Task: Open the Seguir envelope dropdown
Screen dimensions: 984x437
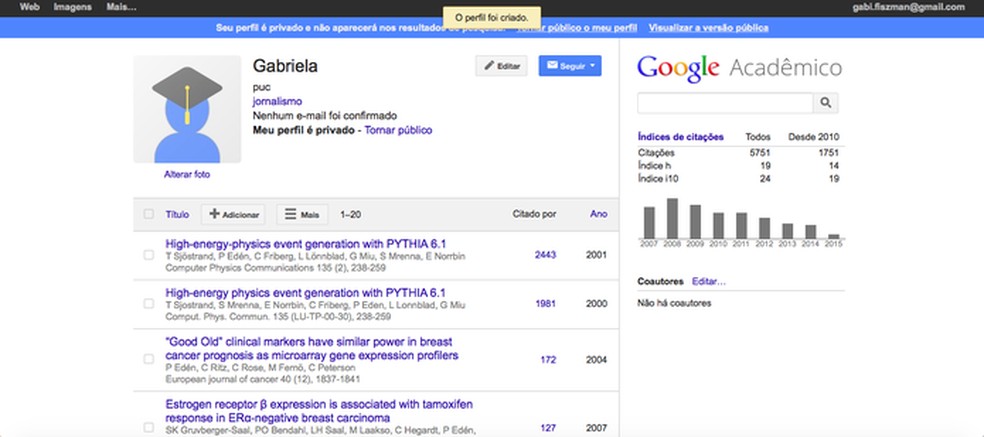Action: click(x=570, y=66)
